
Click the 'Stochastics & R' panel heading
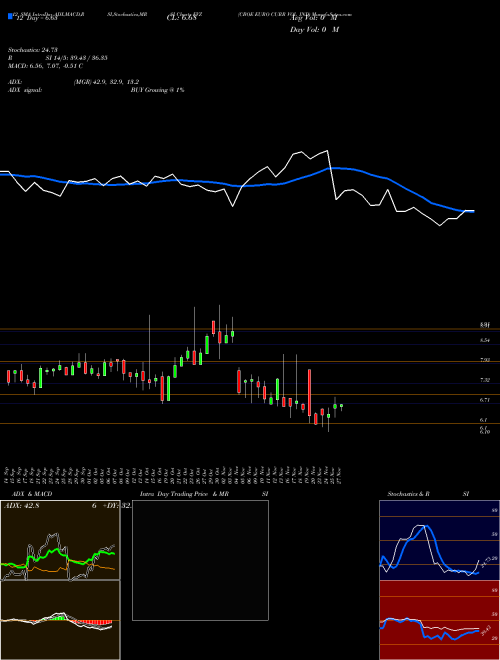coord(408,494)
